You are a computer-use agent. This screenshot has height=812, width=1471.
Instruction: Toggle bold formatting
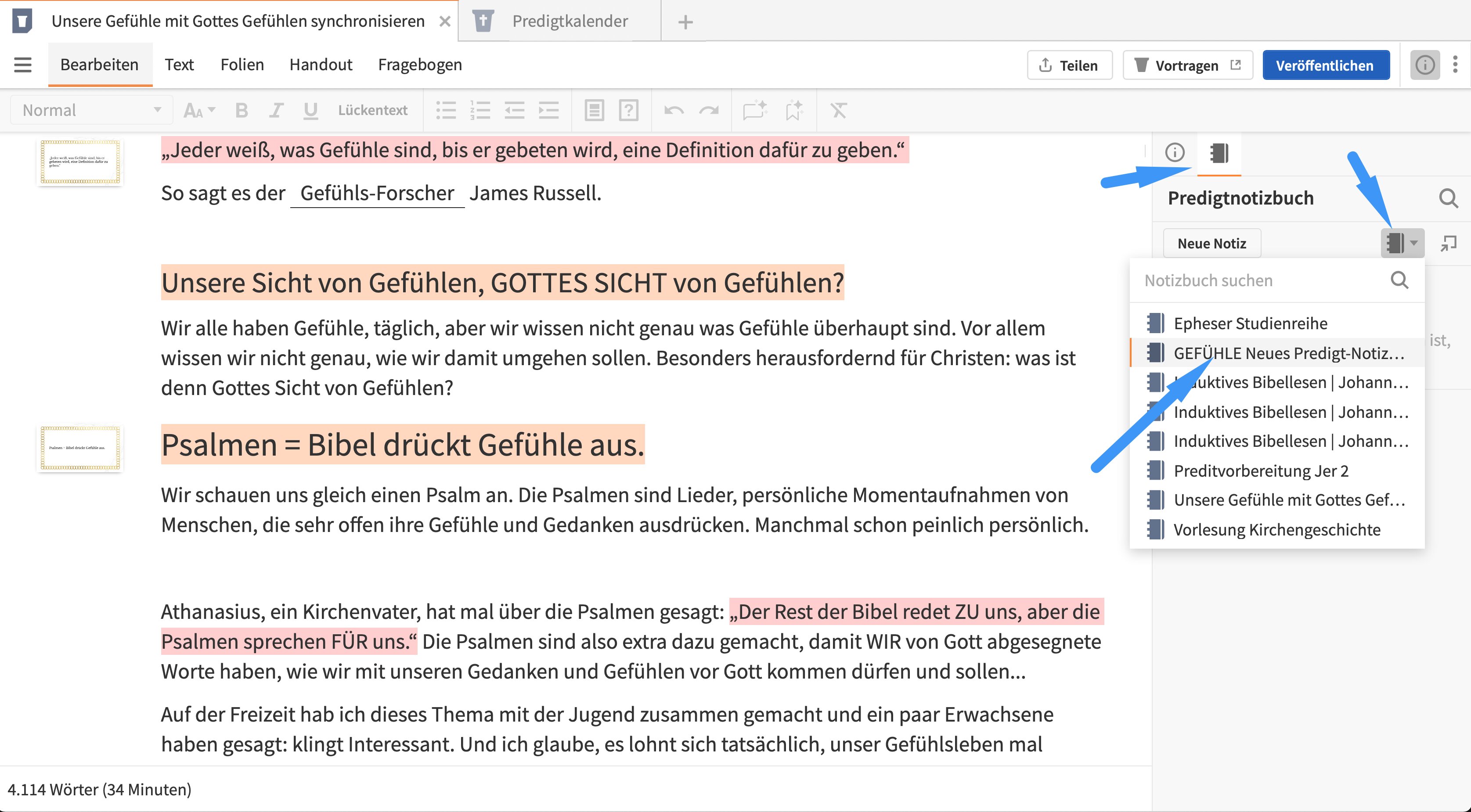(x=242, y=110)
